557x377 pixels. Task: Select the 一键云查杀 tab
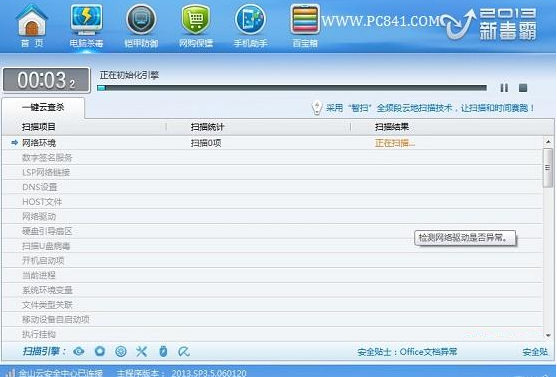tap(43, 107)
